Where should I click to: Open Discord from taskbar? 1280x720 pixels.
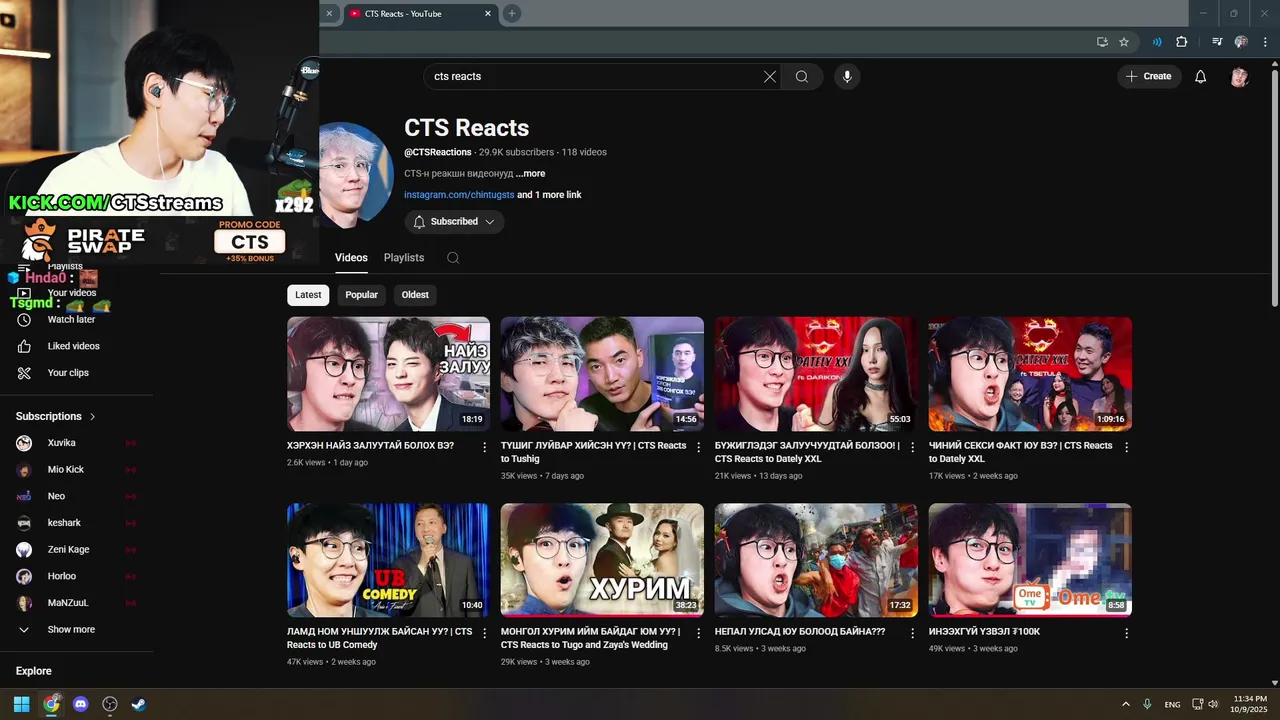(x=80, y=704)
